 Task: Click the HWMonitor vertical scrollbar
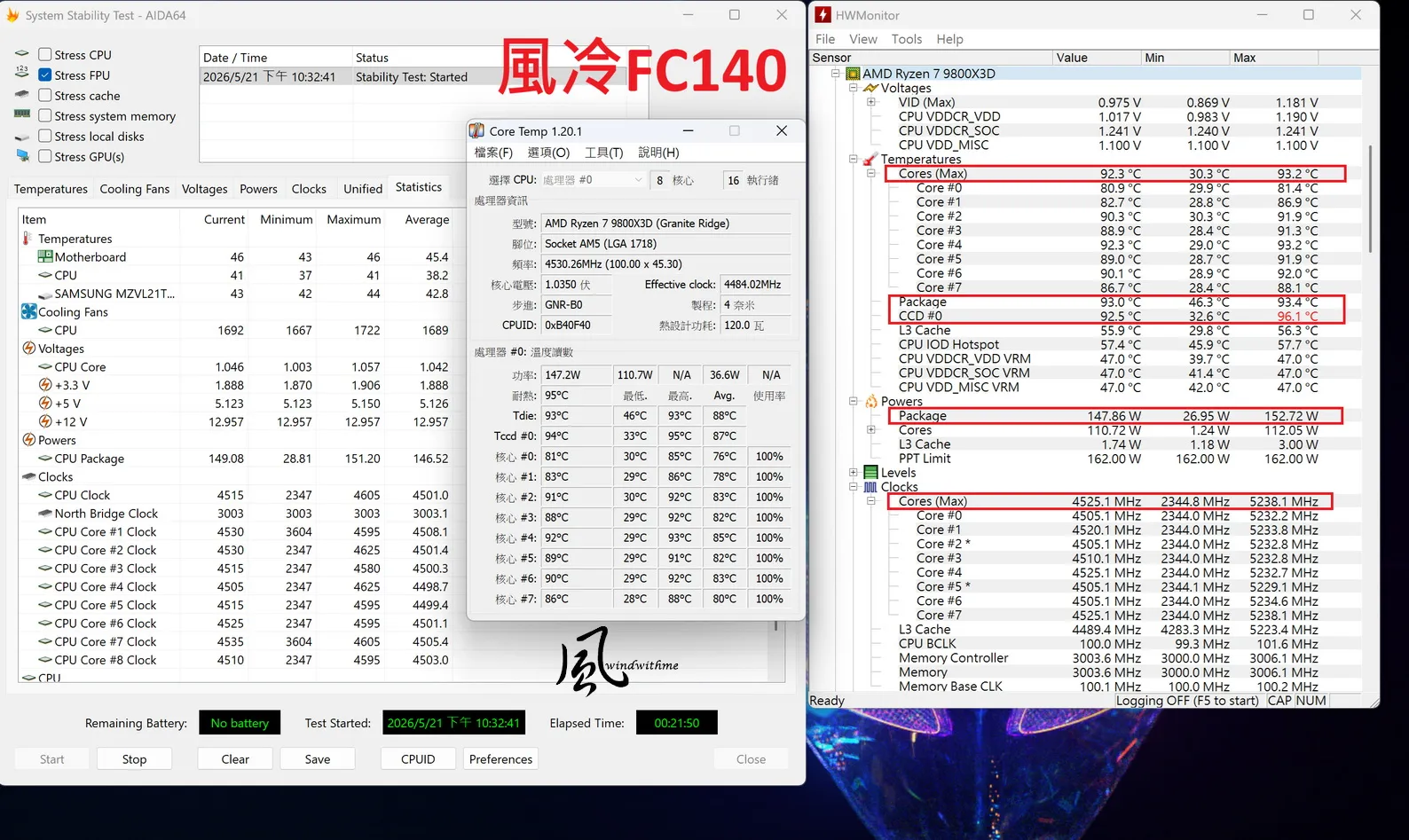[x=1370, y=198]
